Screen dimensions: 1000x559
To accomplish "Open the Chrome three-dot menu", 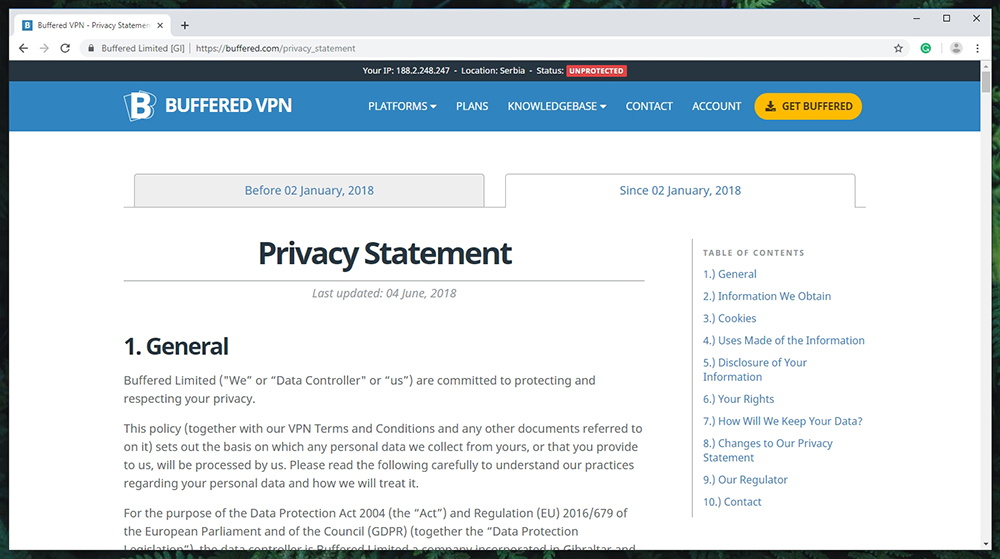I will [x=977, y=48].
